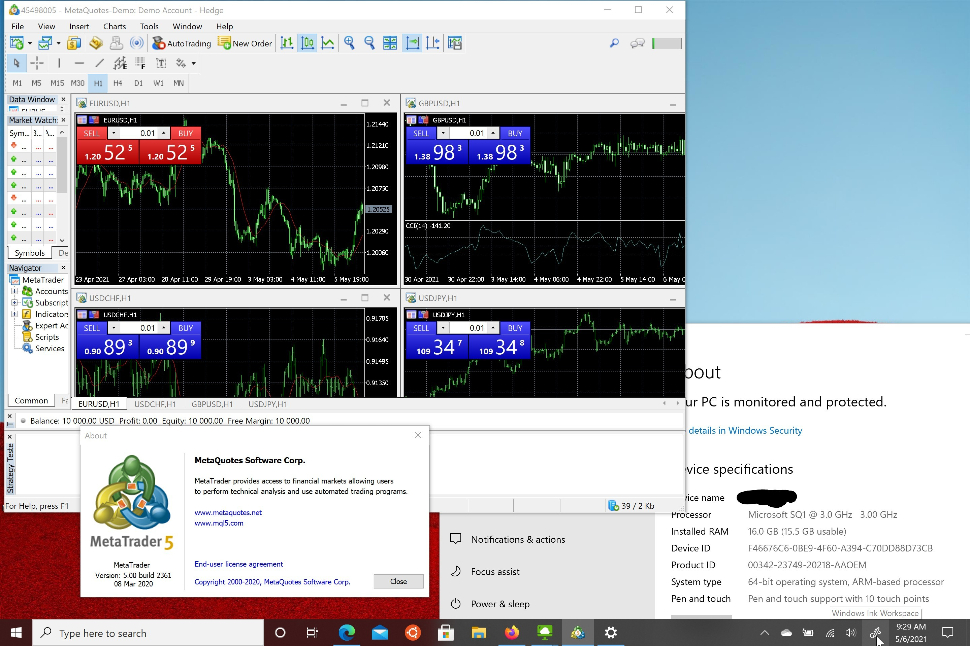
Task: Open the chat bubbles icon in toolbar
Action: point(637,43)
